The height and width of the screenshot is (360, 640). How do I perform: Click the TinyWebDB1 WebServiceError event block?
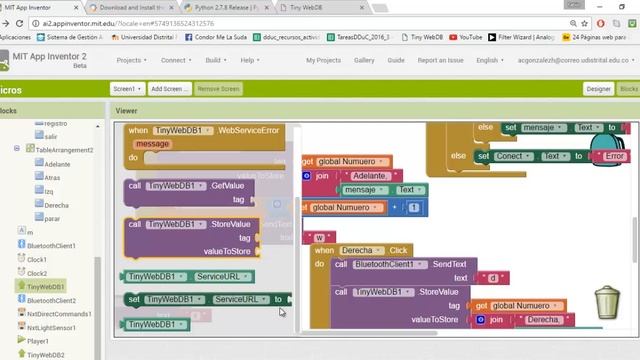click(204, 147)
